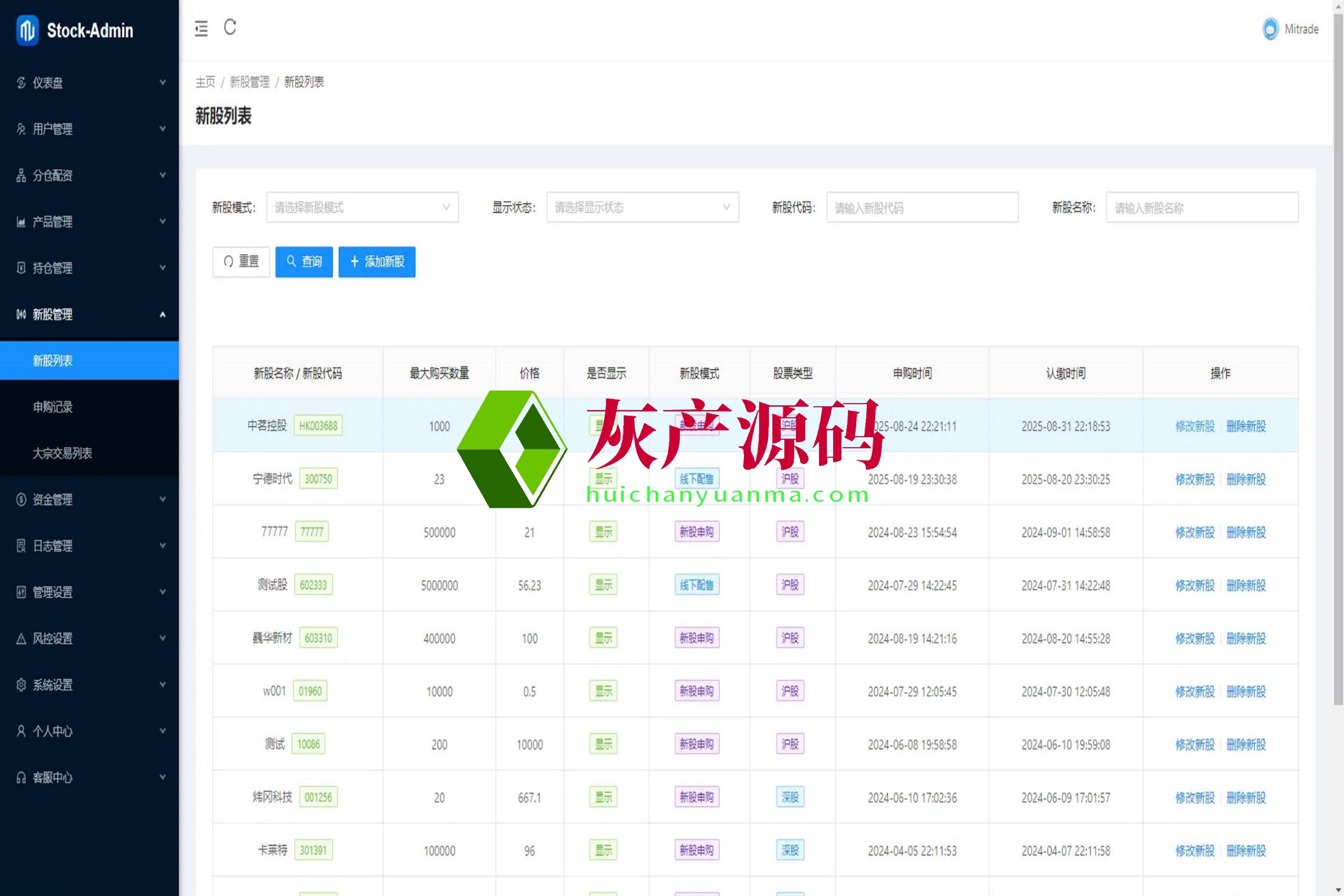1344x896 pixels.
Task: Open 申购记录 submenu item
Action: point(52,407)
